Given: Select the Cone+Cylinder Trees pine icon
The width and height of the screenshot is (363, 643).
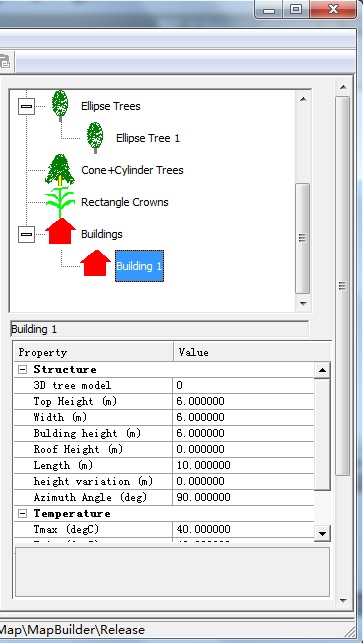Looking at the screenshot, I should pyautogui.click(x=60, y=170).
